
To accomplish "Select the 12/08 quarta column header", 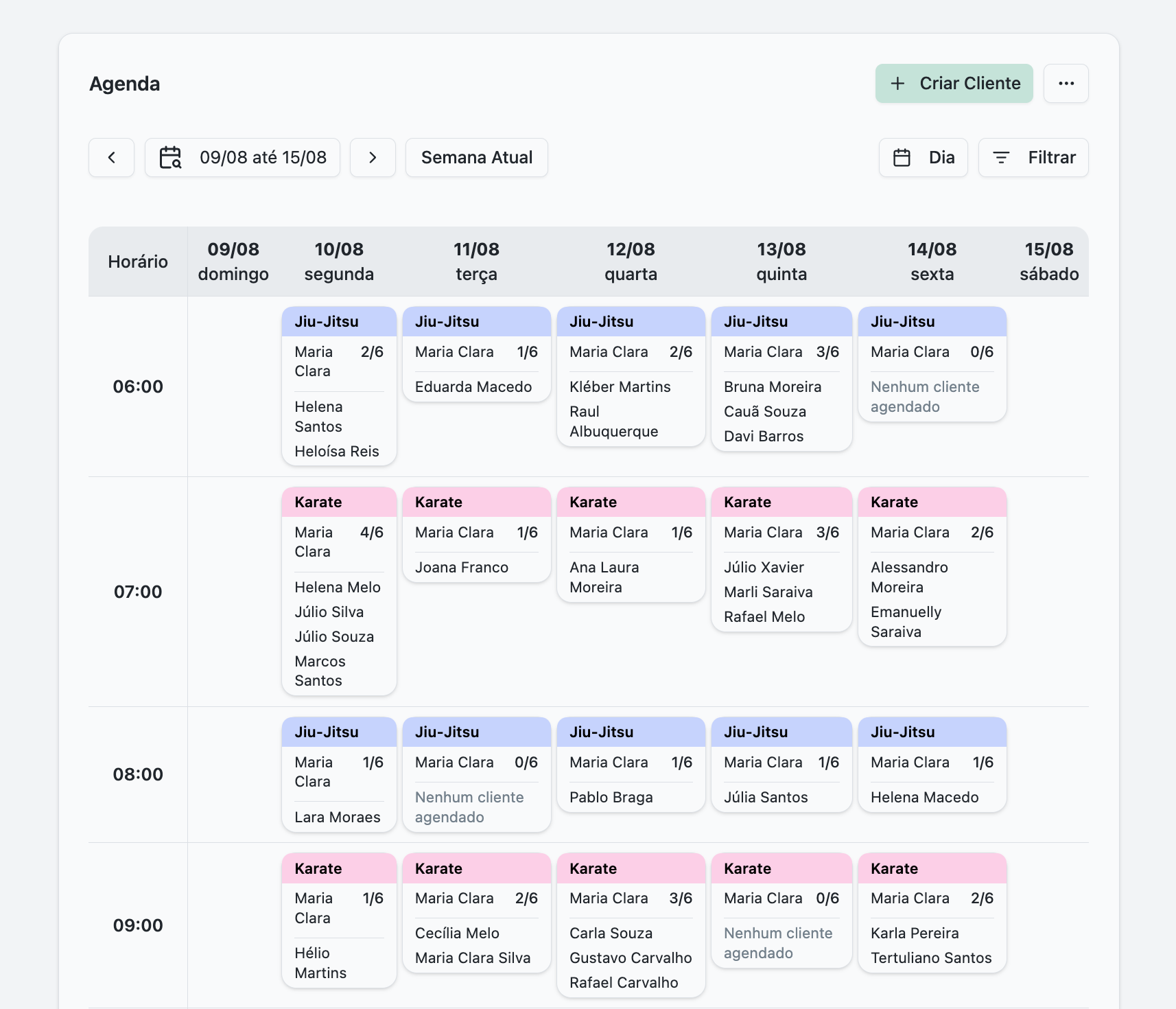I will (631, 262).
